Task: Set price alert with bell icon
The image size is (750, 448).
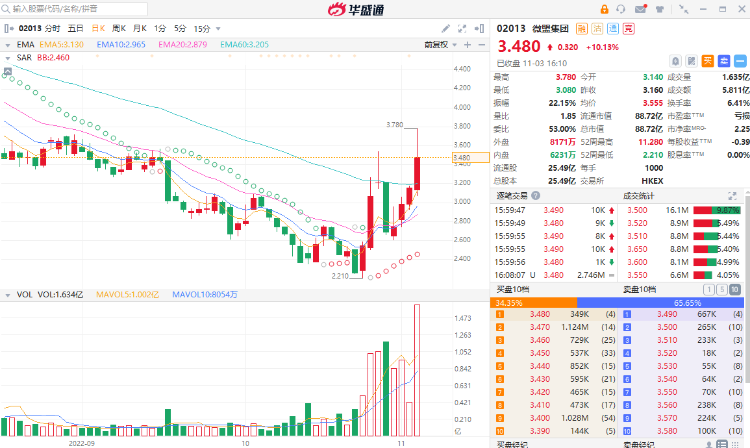Action: tap(675, 61)
